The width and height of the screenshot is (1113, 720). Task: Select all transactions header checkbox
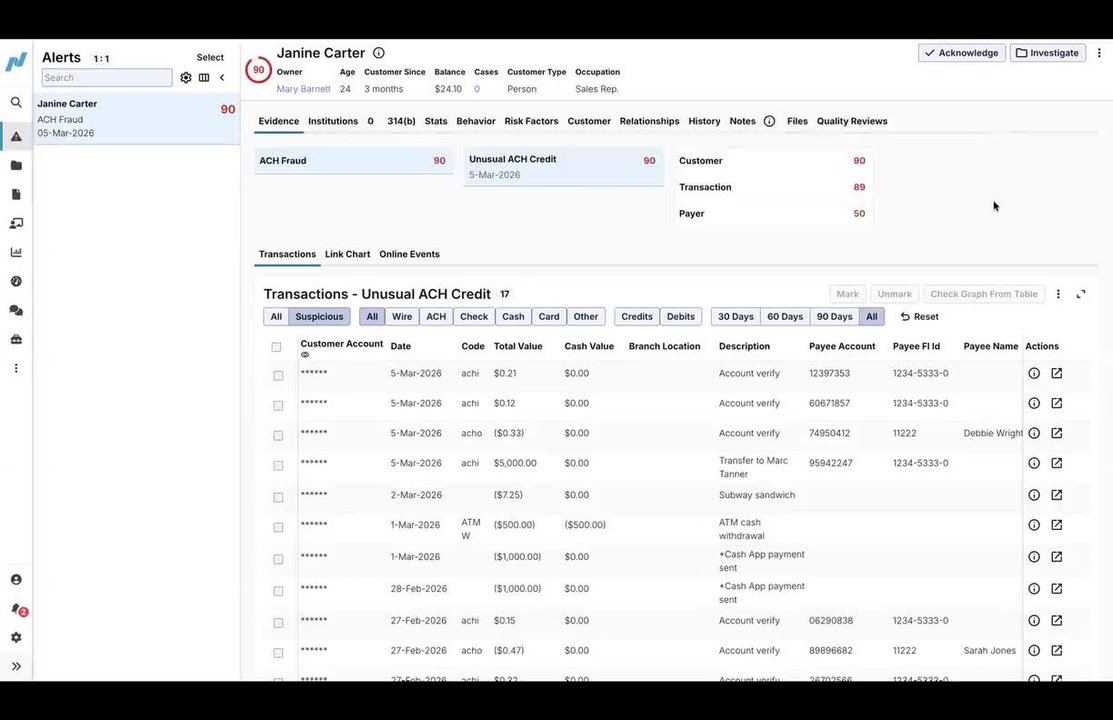click(x=277, y=347)
